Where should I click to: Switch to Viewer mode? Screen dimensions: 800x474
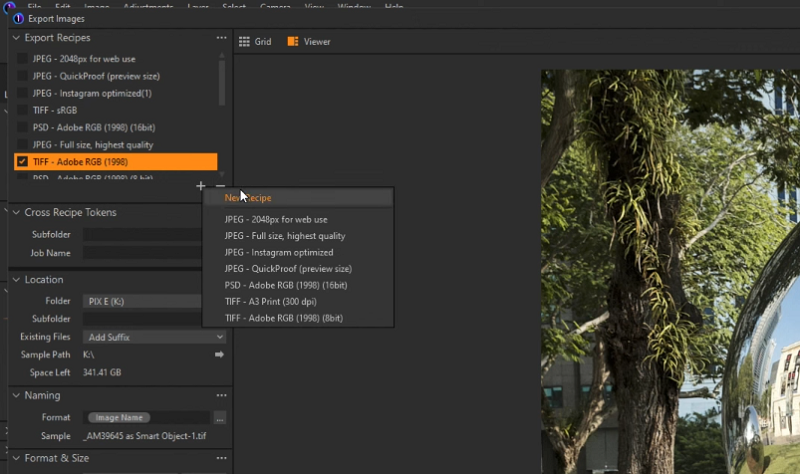(x=309, y=42)
